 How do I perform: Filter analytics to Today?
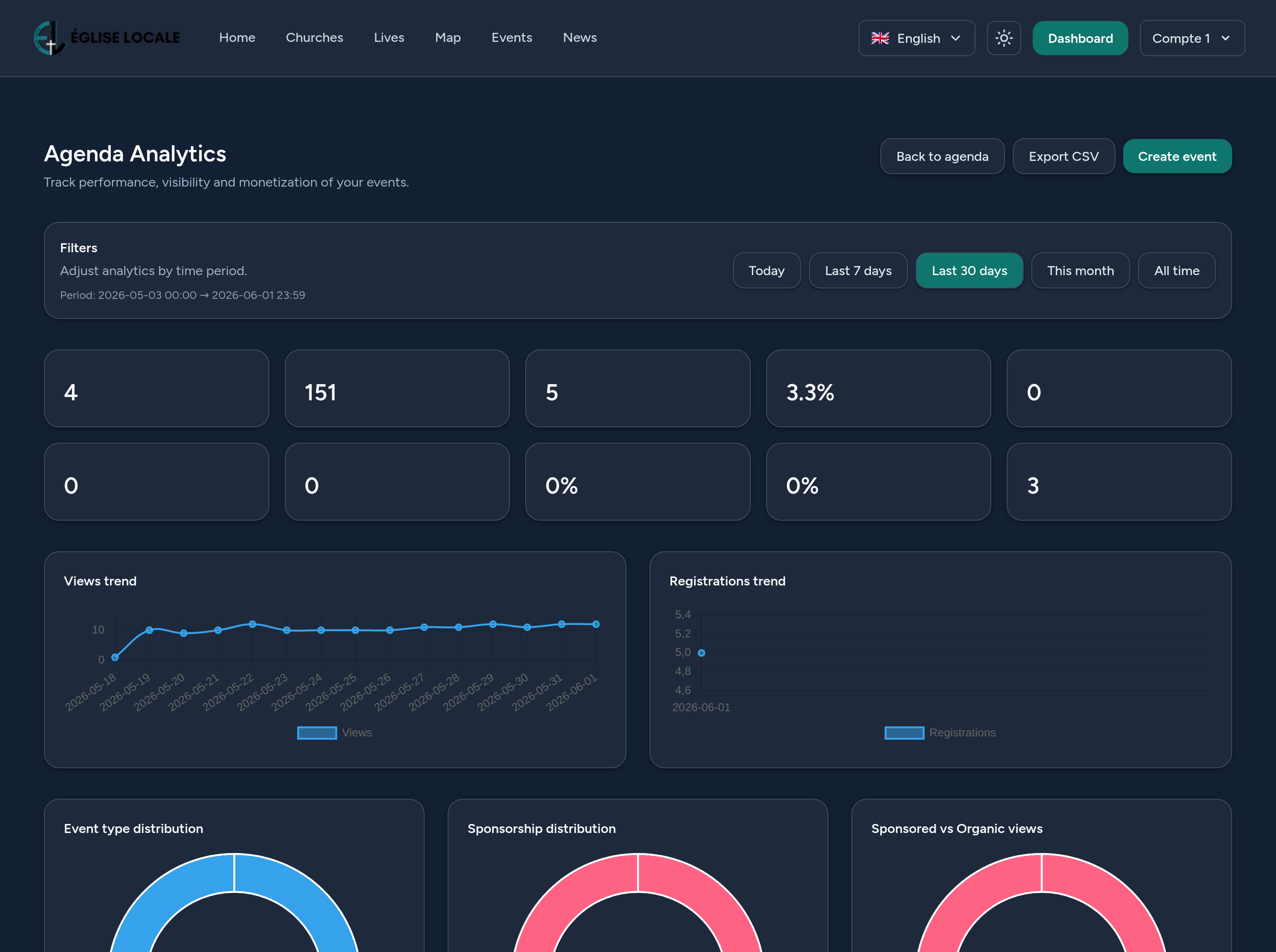click(767, 270)
